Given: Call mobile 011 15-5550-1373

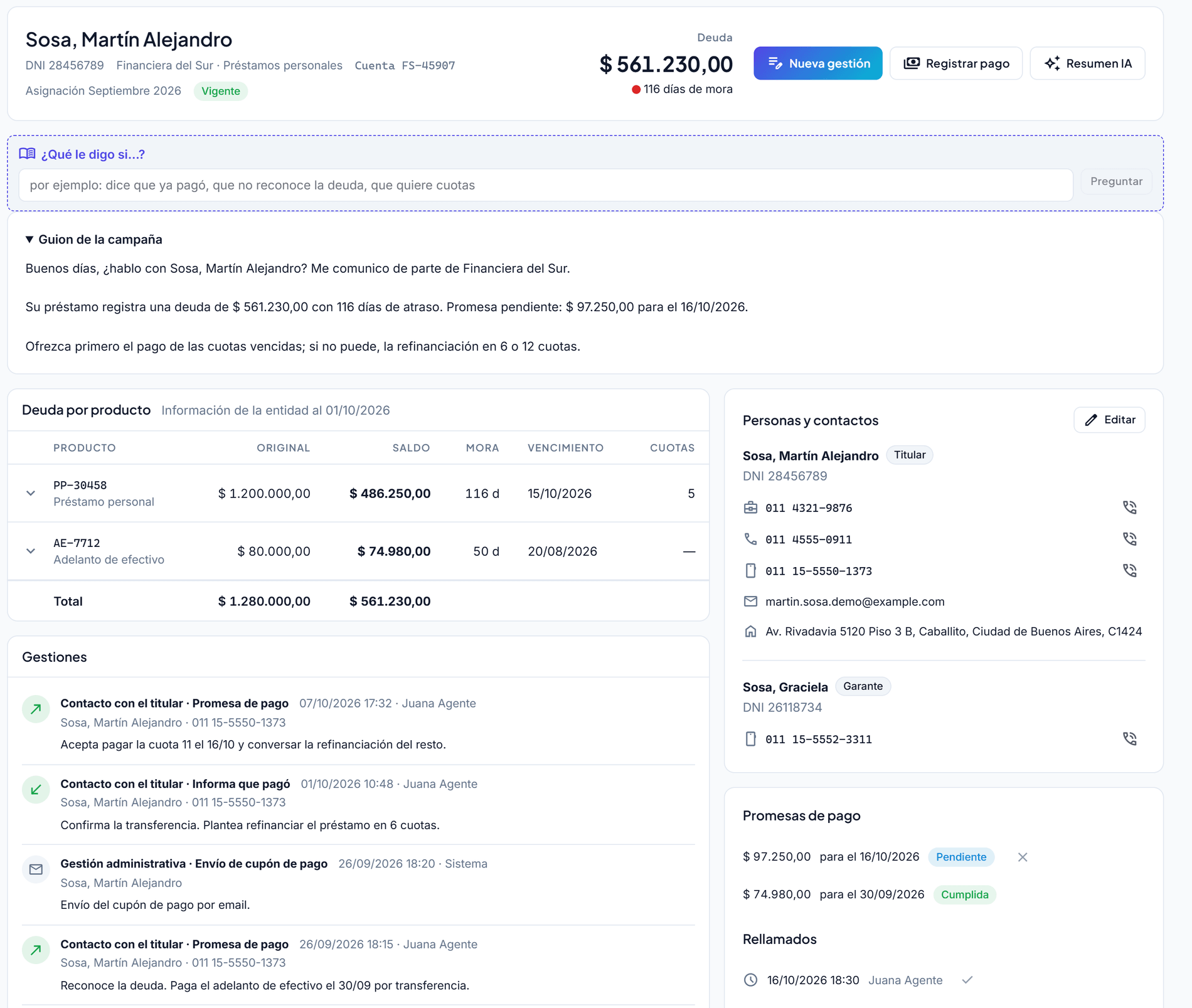Looking at the screenshot, I should (1130, 571).
